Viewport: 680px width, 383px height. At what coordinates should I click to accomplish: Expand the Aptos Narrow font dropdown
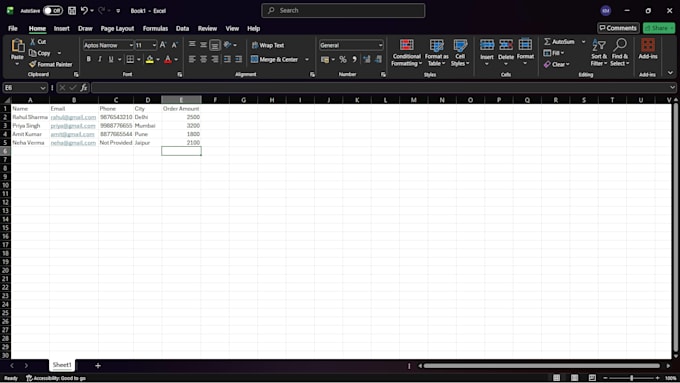(131, 45)
